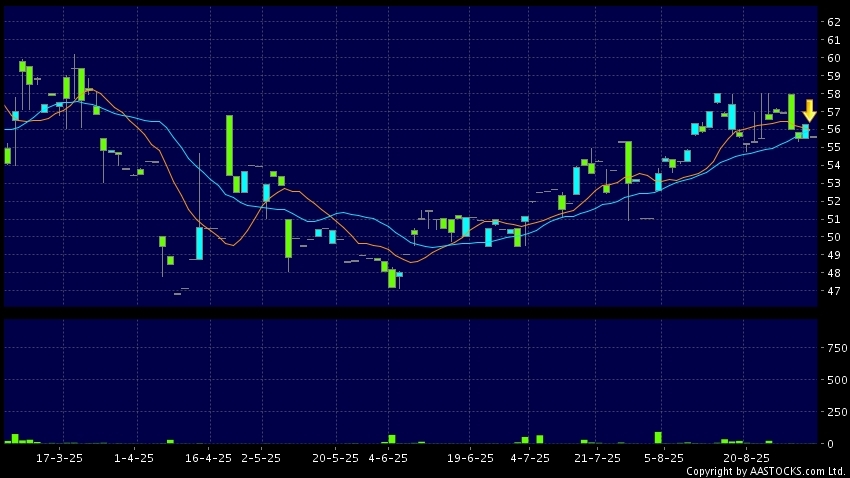Click price axis label 53
This screenshot has width=850, height=478.
coord(834,183)
